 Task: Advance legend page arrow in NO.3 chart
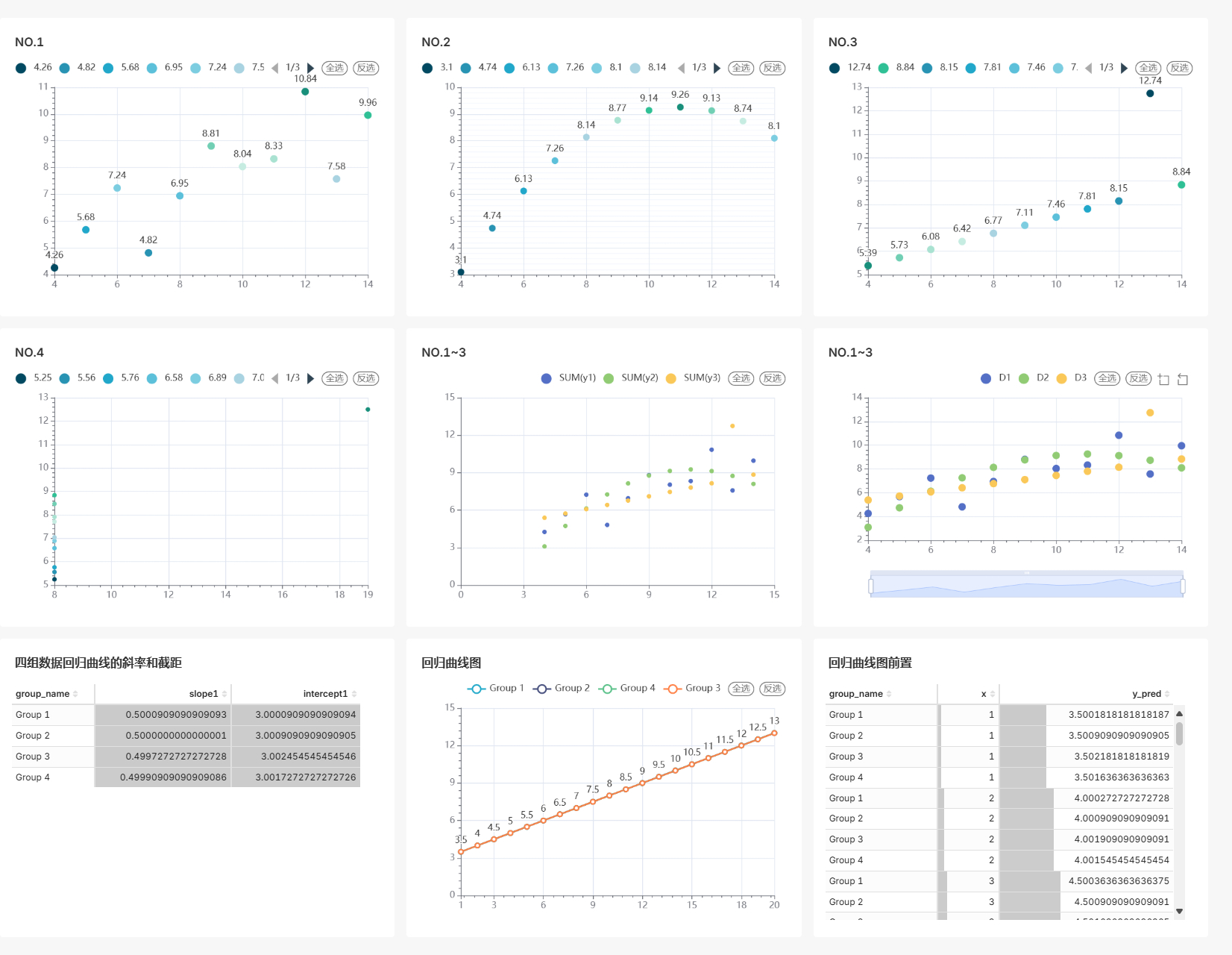(1124, 68)
